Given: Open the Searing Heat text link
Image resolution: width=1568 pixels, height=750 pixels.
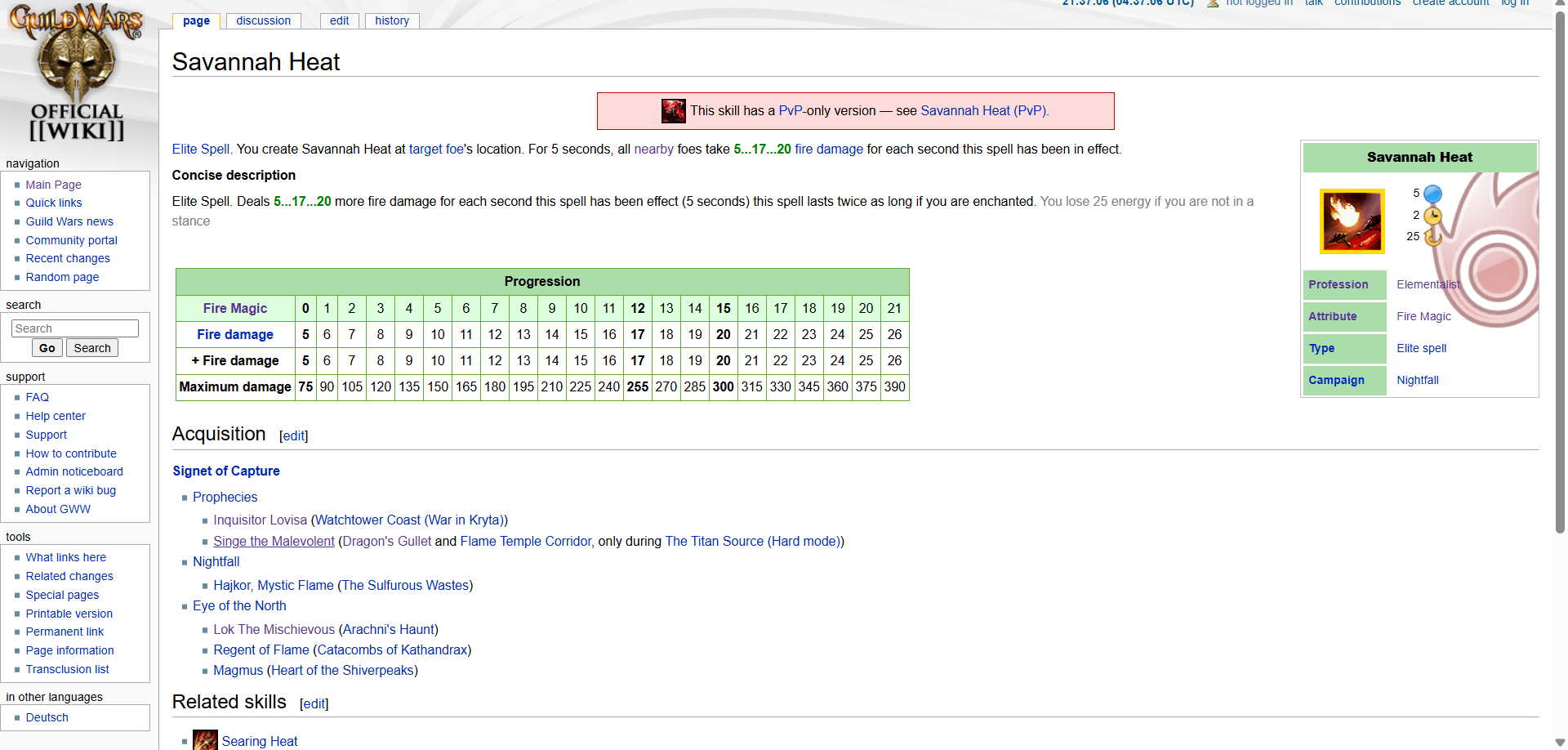Looking at the screenshot, I should (260, 742).
